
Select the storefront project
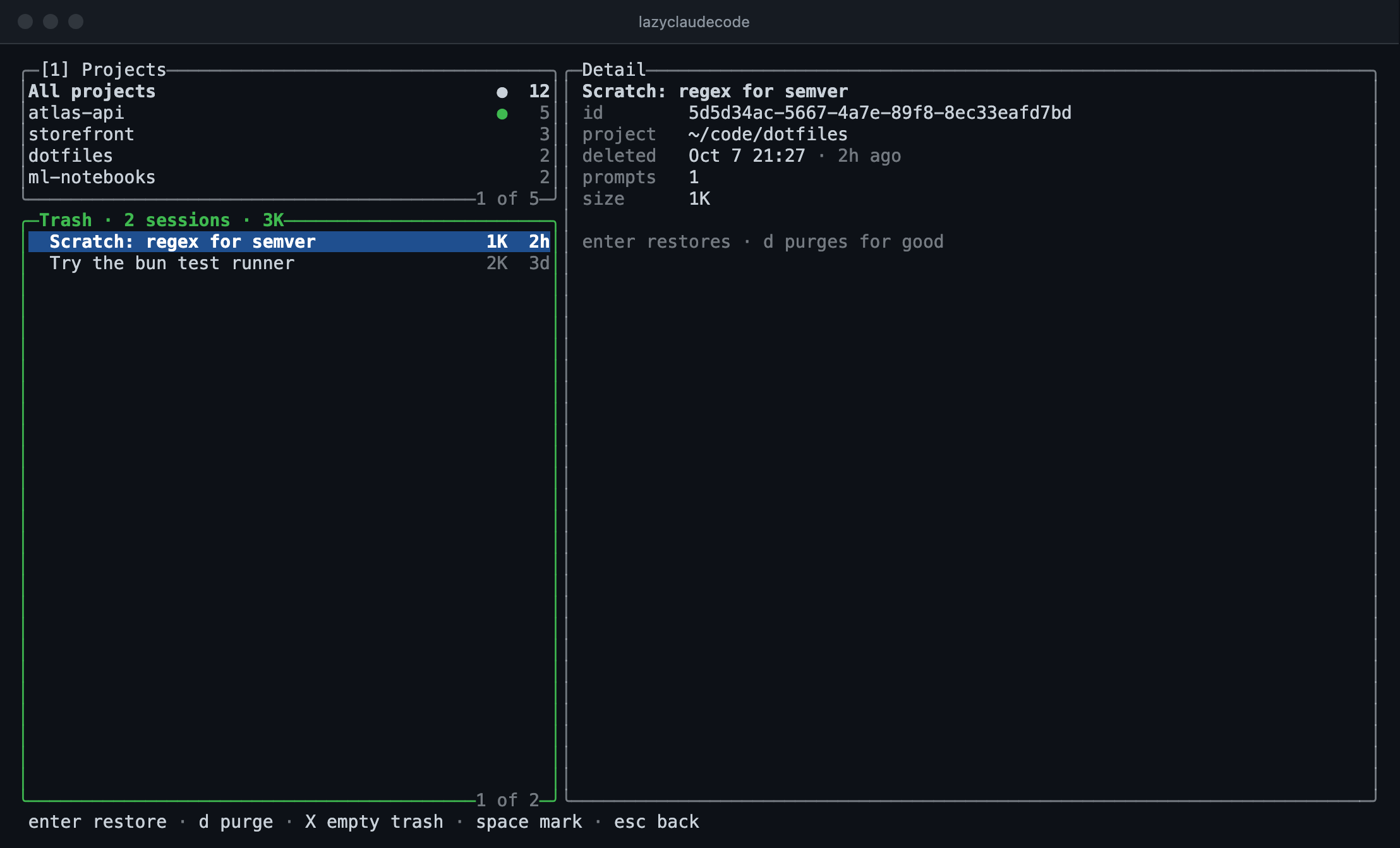tap(289, 135)
